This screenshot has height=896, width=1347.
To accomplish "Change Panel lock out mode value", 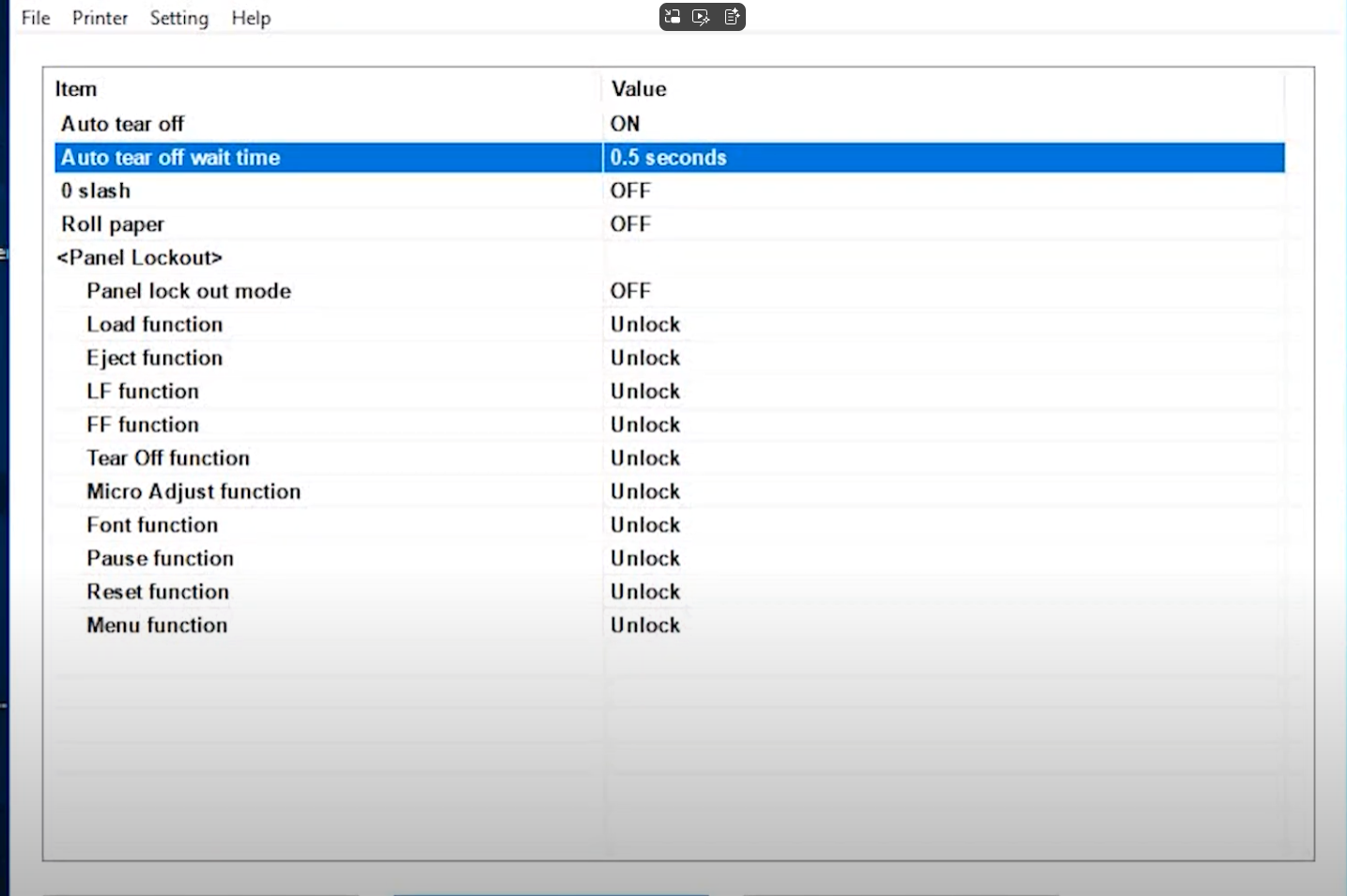I will 630,291.
